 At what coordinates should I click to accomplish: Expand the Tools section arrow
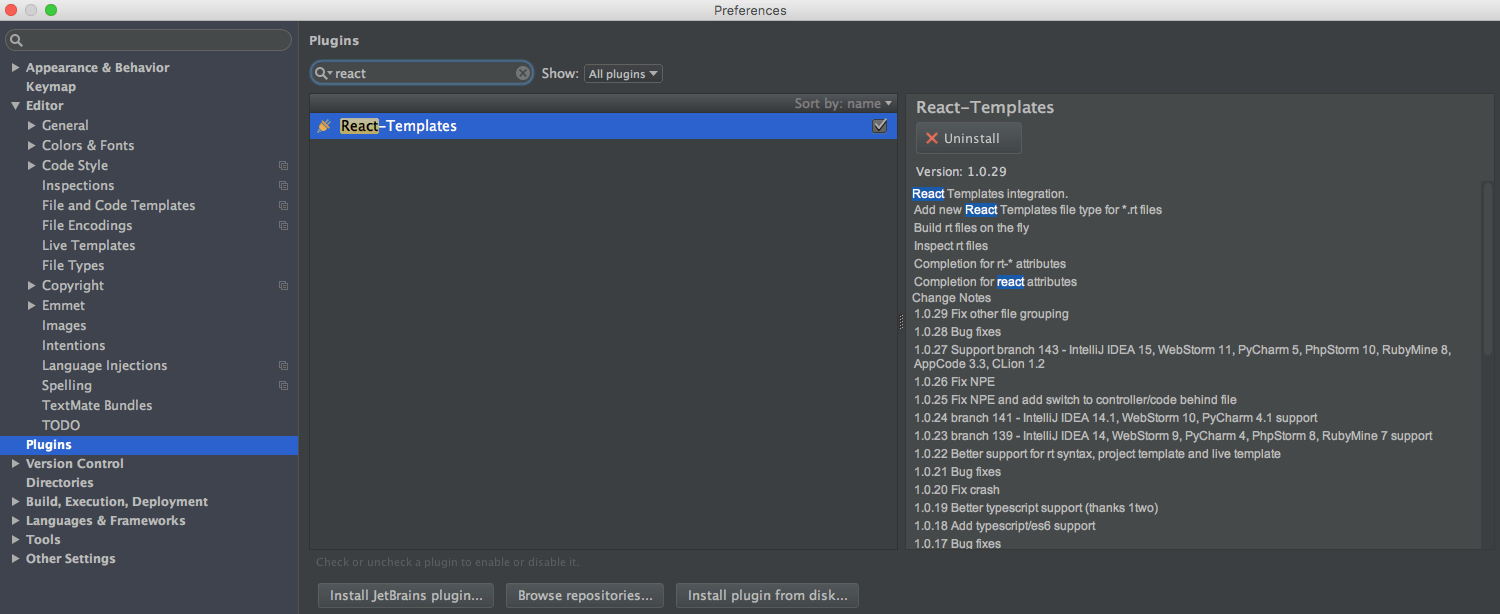(x=15, y=540)
